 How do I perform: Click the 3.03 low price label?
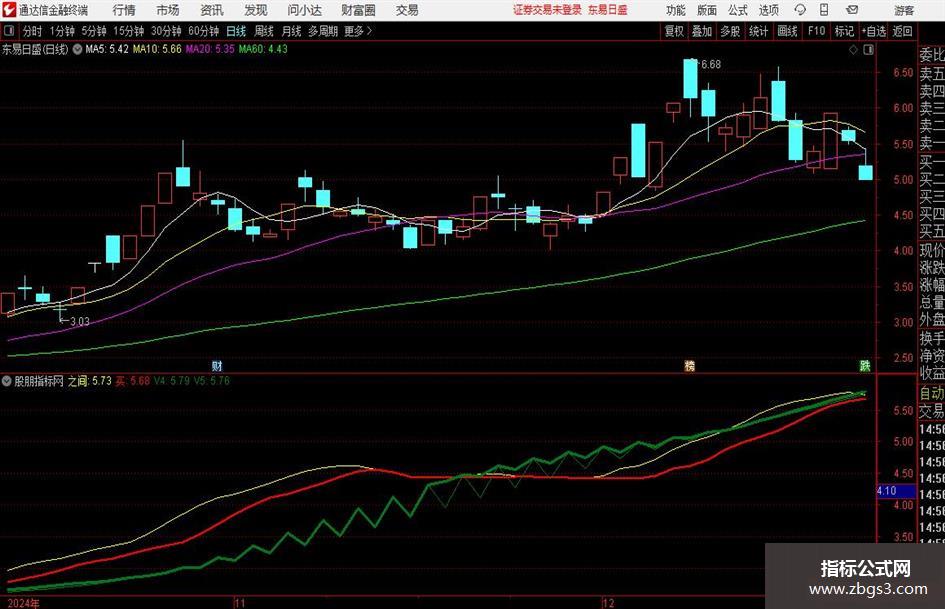[80, 322]
